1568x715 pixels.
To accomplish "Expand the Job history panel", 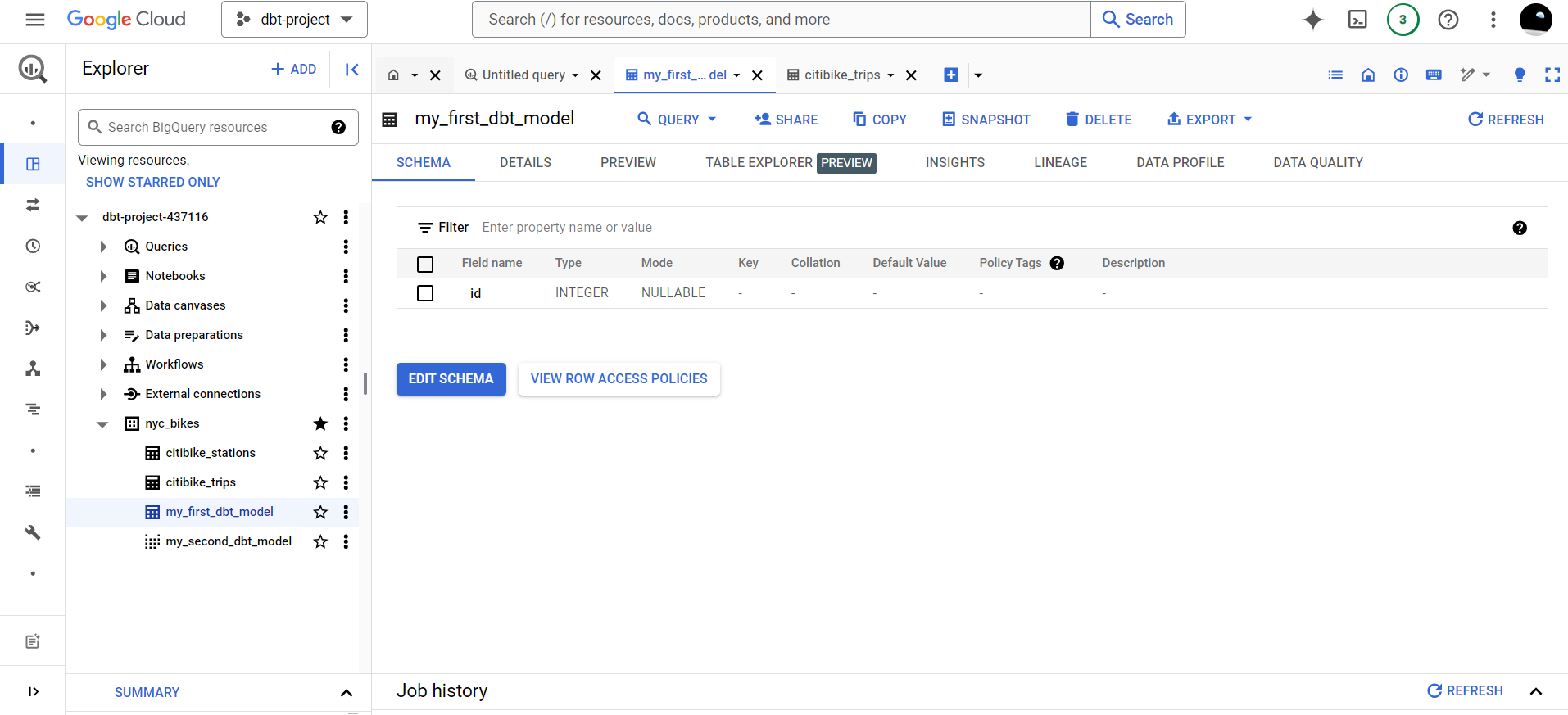I will [x=1536, y=691].
